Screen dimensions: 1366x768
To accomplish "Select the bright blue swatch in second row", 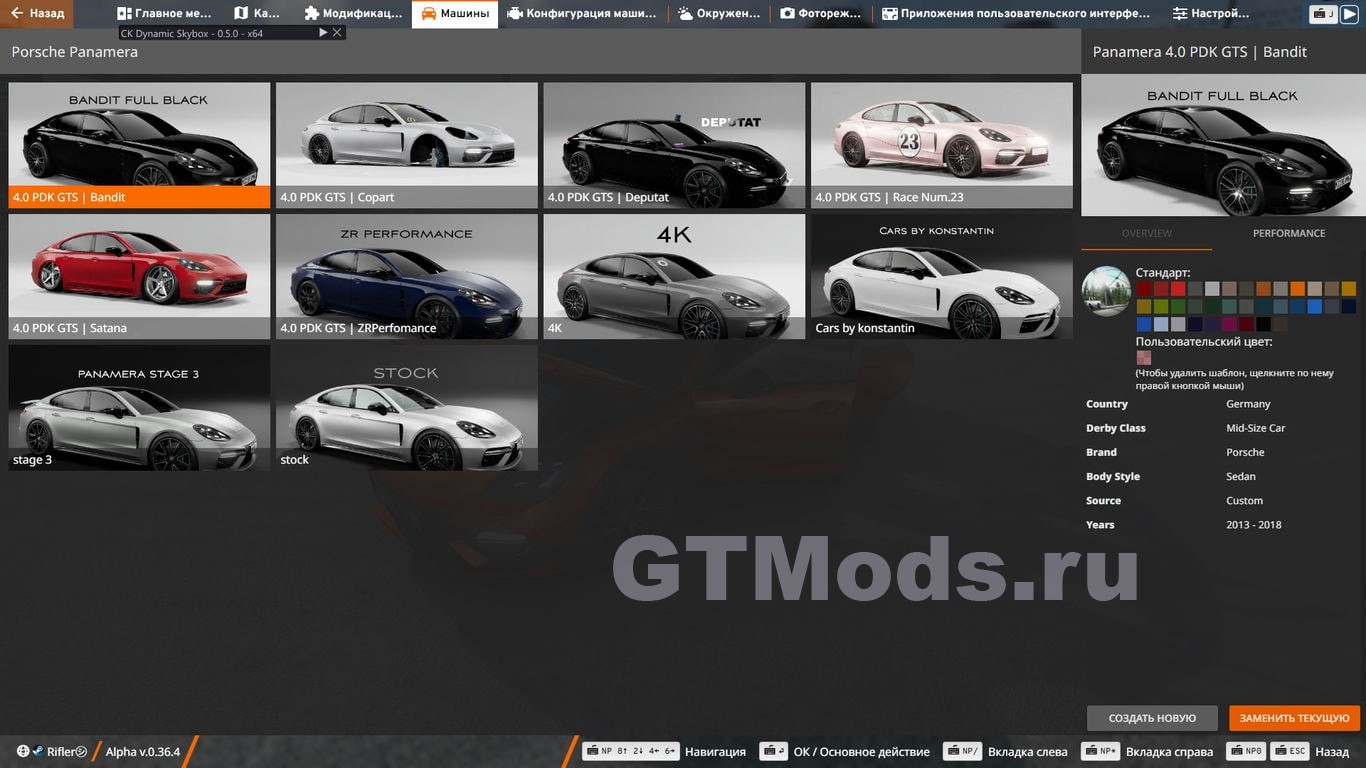I will pos(1315,306).
